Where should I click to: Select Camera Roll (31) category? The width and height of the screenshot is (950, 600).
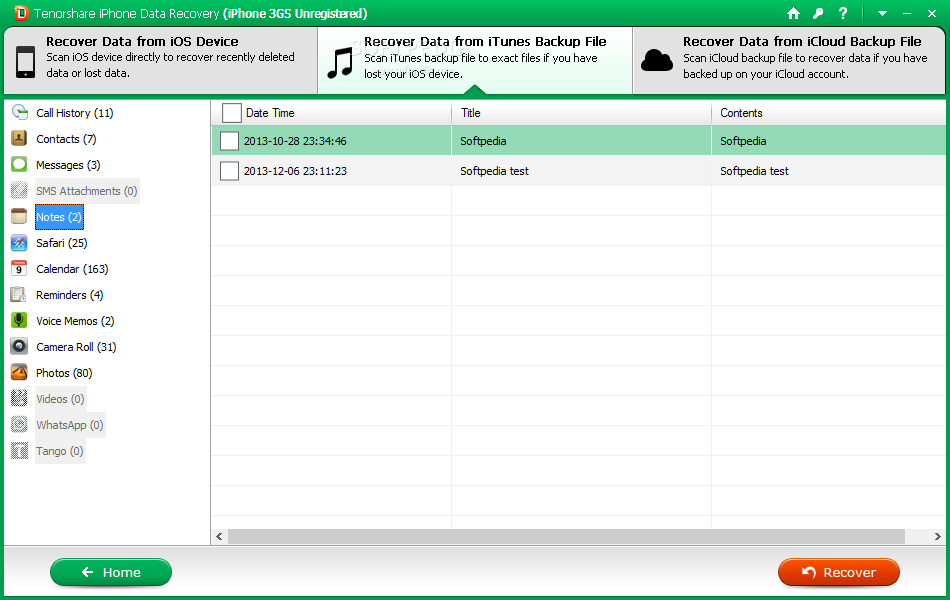point(76,347)
